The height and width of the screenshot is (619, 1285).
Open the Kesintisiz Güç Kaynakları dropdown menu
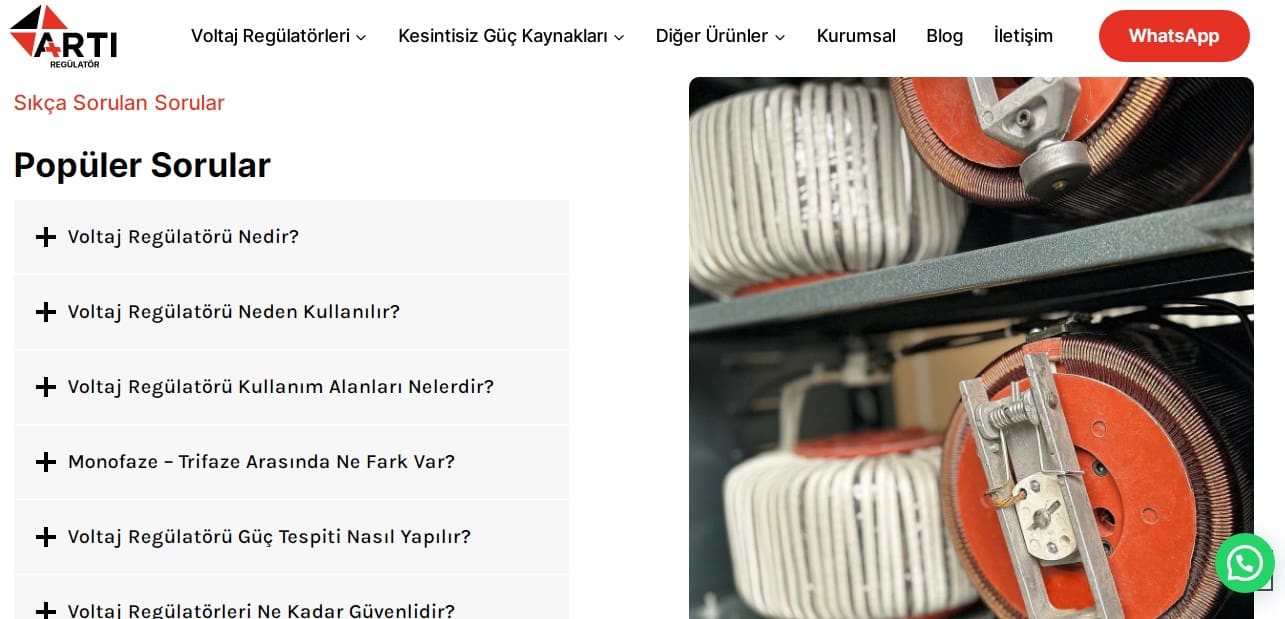511,36
